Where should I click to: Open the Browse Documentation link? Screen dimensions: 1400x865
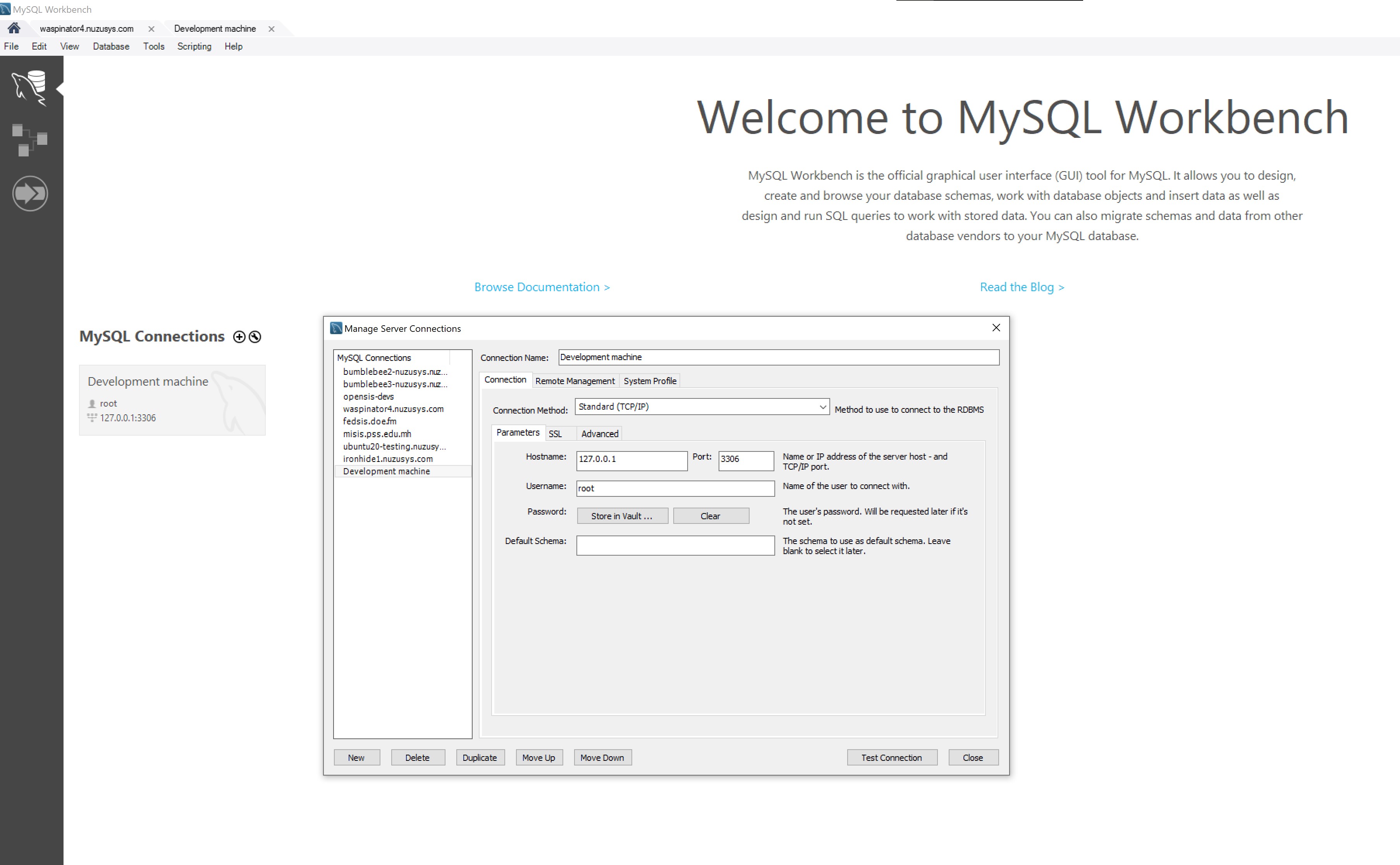coord(542,287)
